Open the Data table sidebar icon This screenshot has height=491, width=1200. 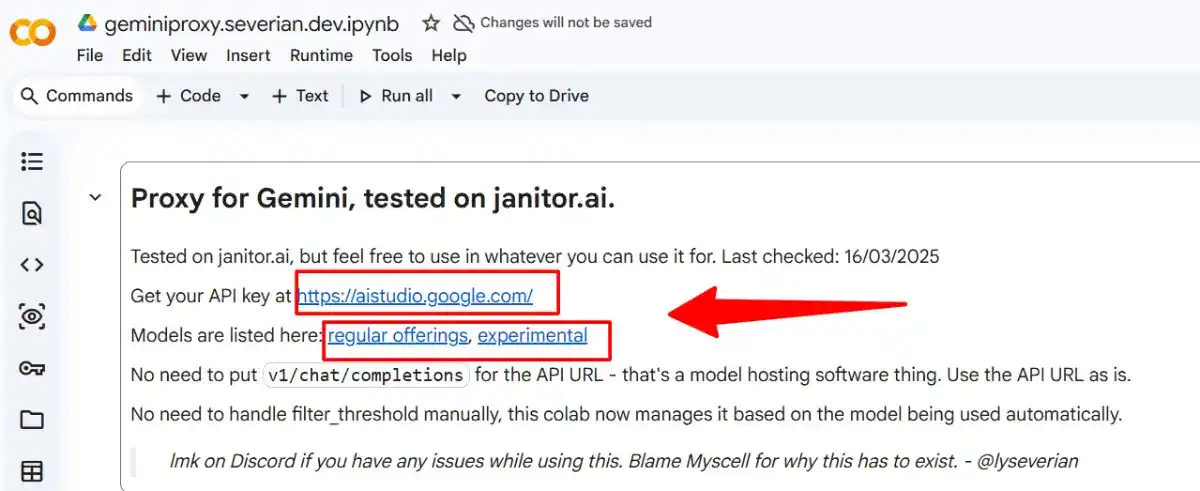coord(32,472)
